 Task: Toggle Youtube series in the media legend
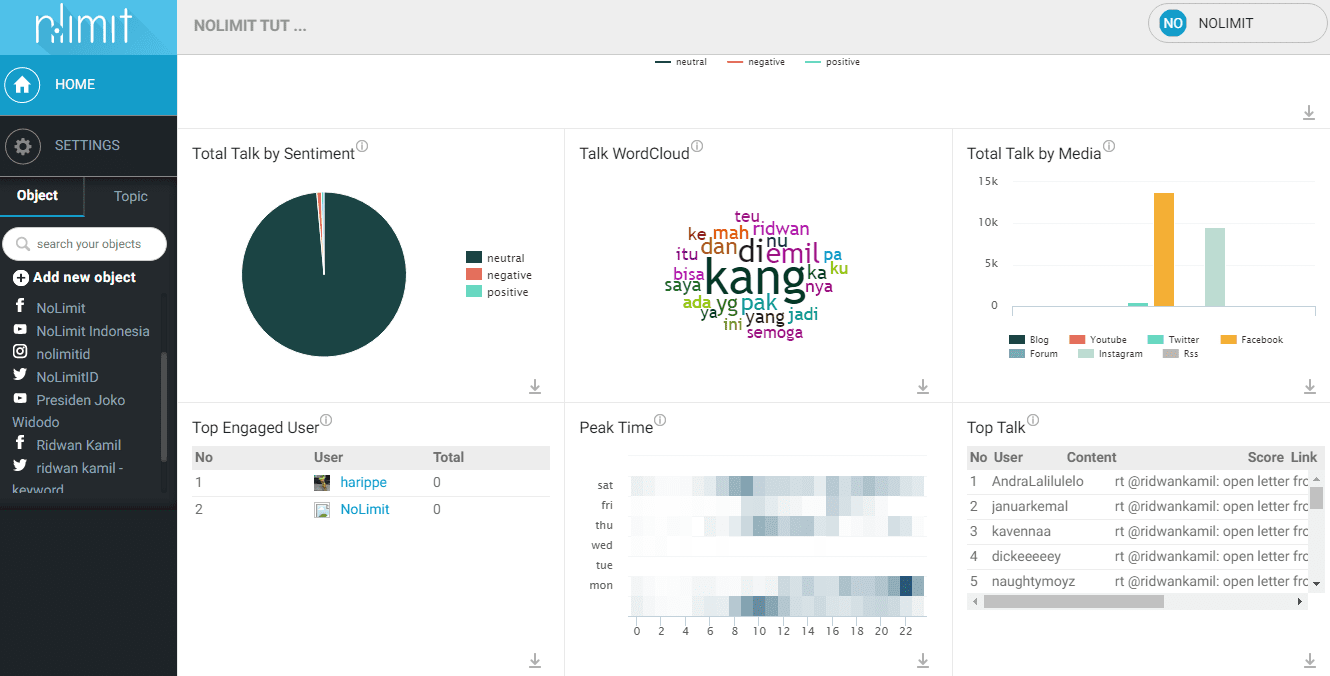tap(1098, 340)
